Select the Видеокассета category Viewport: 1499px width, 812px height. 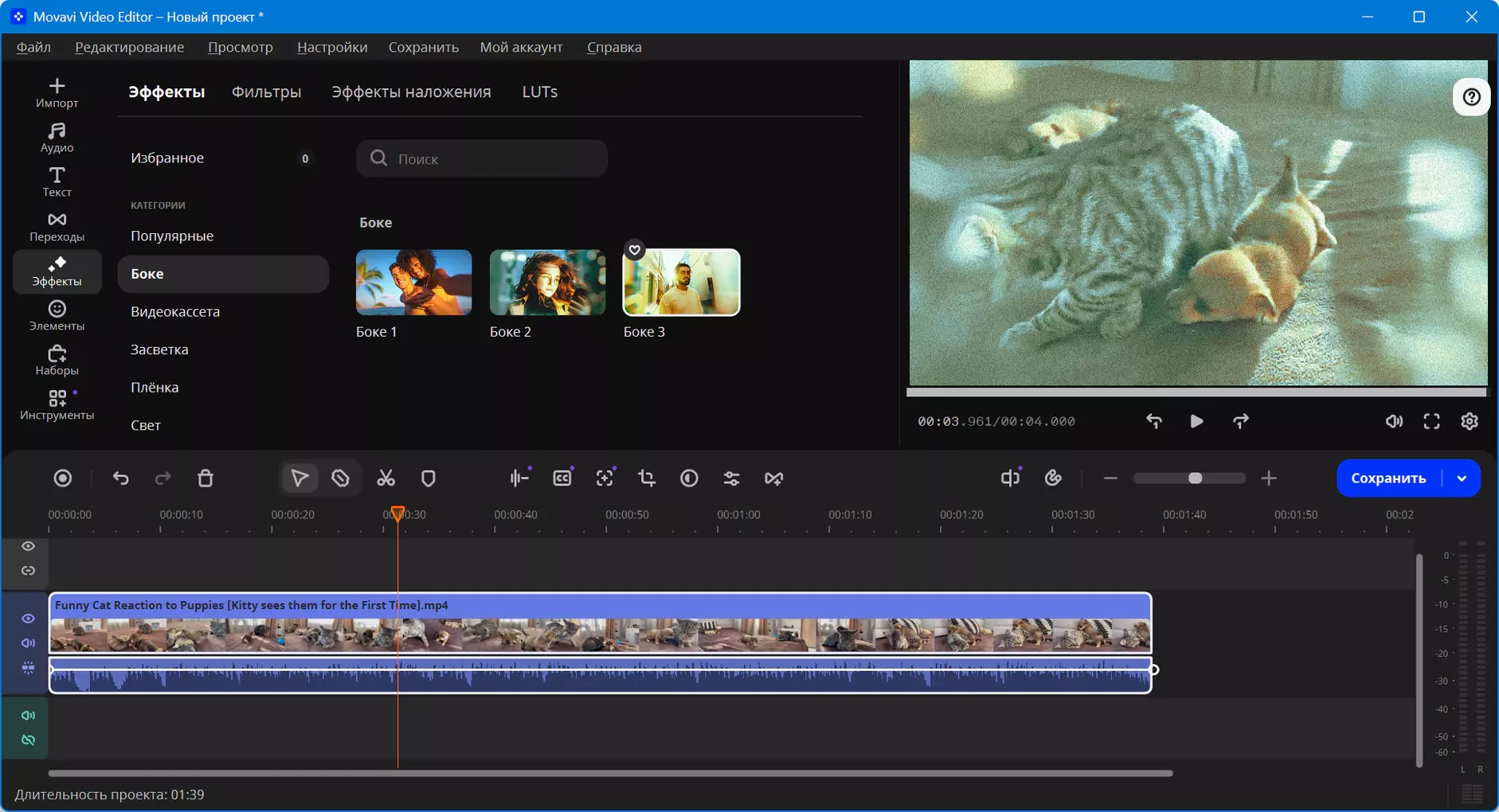pyautogui.click(x=175, y=311)
